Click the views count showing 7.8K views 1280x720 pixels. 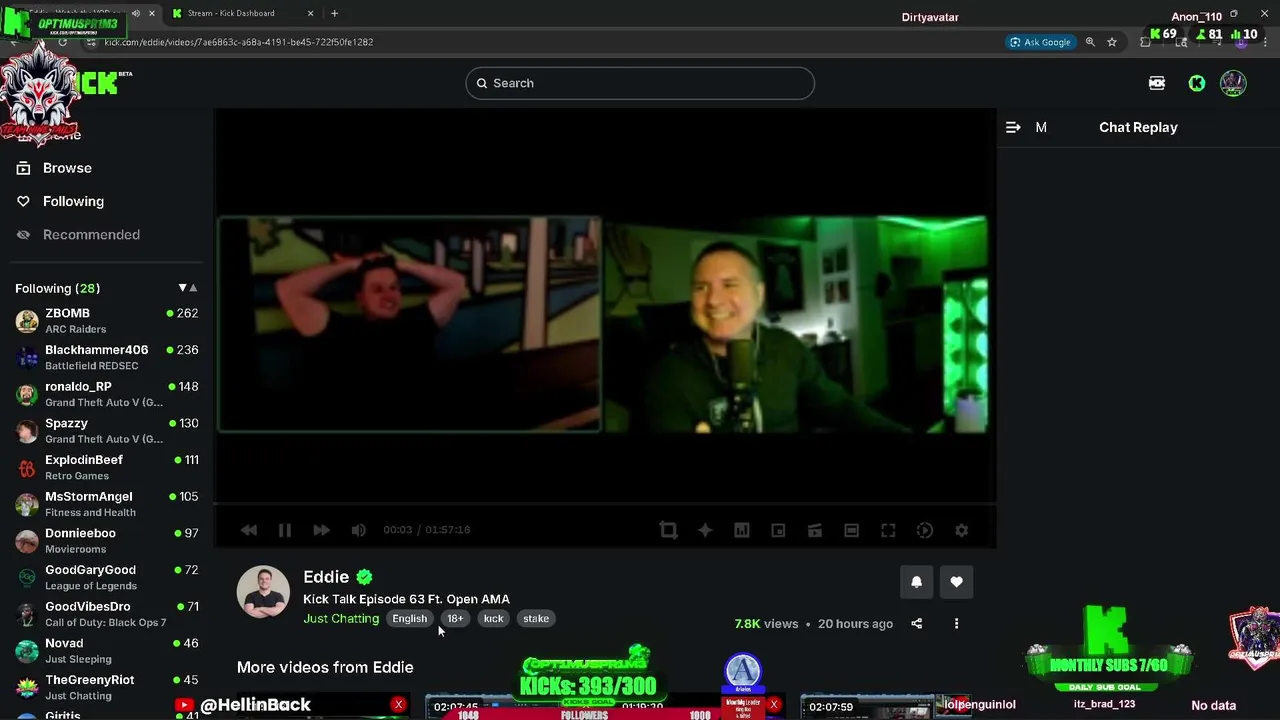tap(766, 624)
